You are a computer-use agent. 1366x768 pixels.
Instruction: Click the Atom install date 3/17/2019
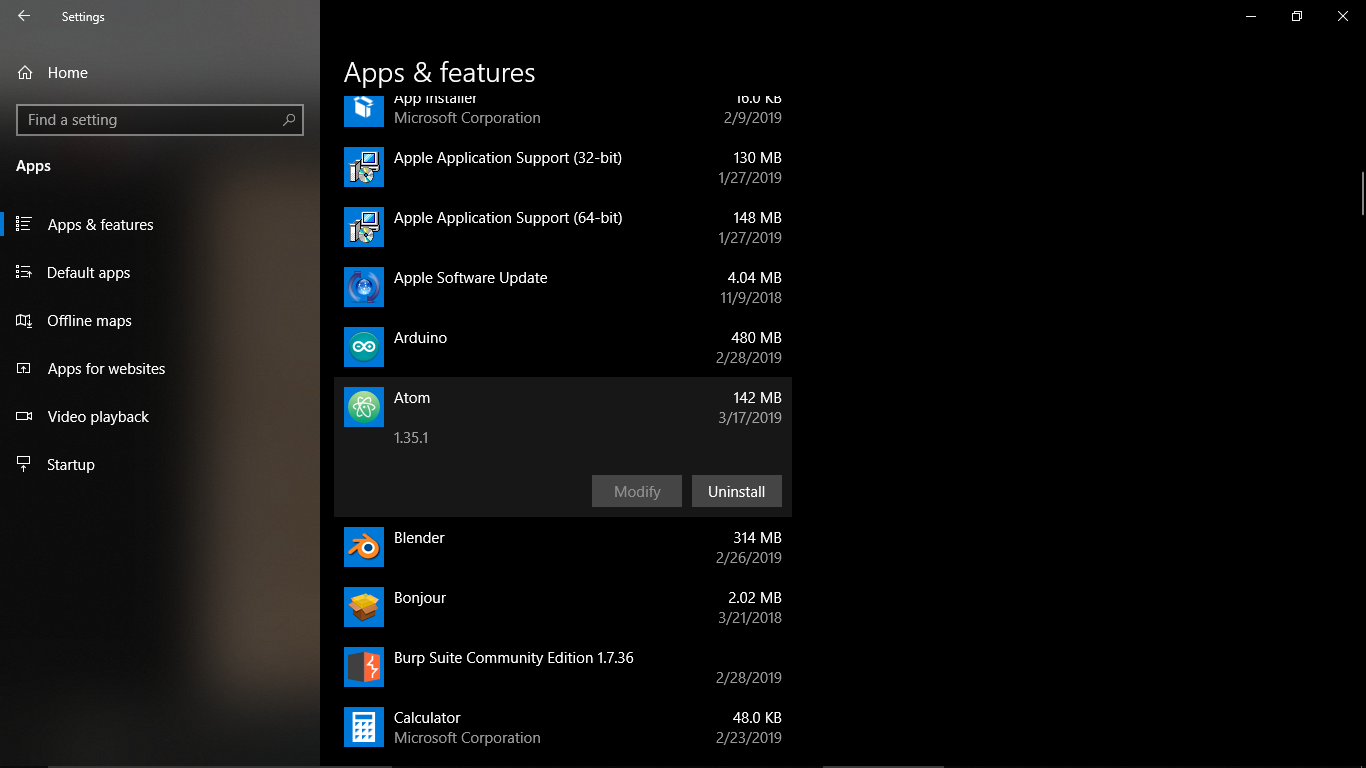tap(750, 418)
